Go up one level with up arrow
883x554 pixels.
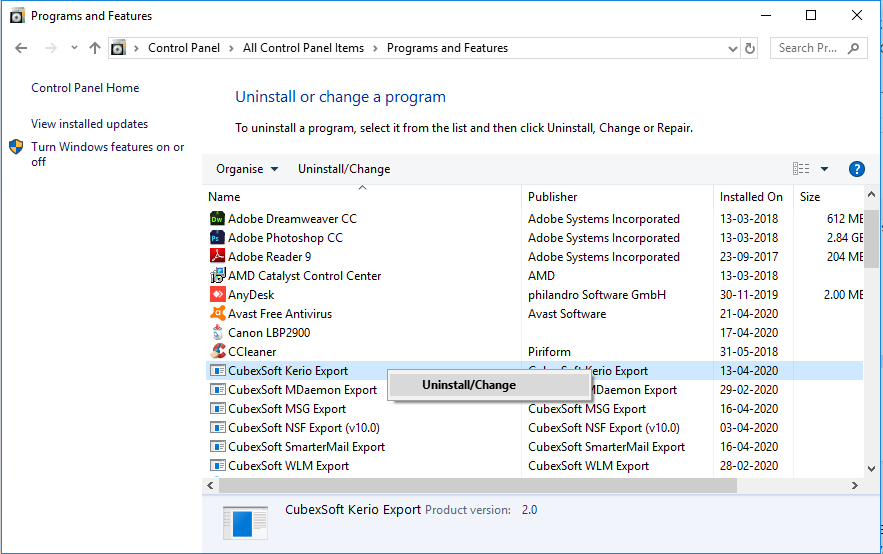[x=95, y=48]
